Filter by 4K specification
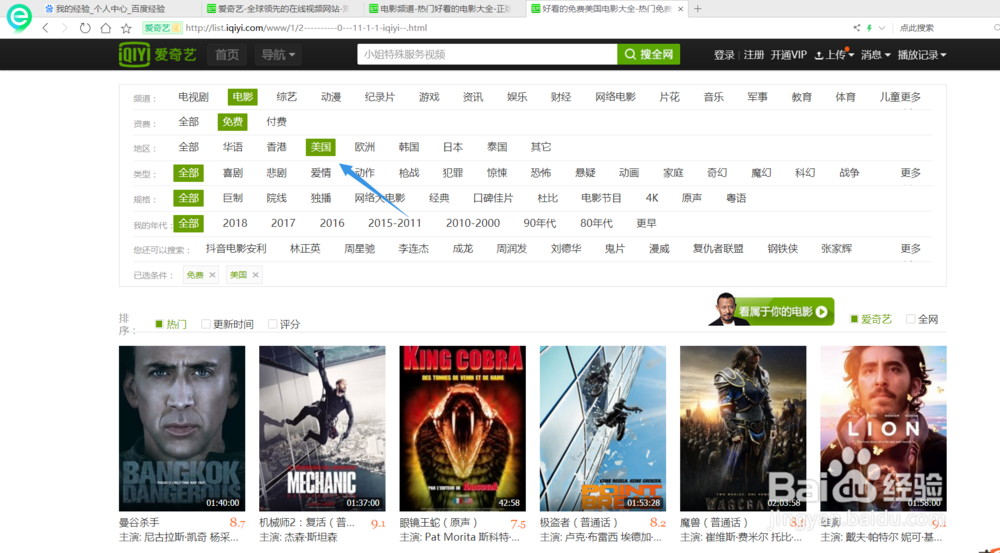Viewport: 1000px width, 553px height. 652,198
